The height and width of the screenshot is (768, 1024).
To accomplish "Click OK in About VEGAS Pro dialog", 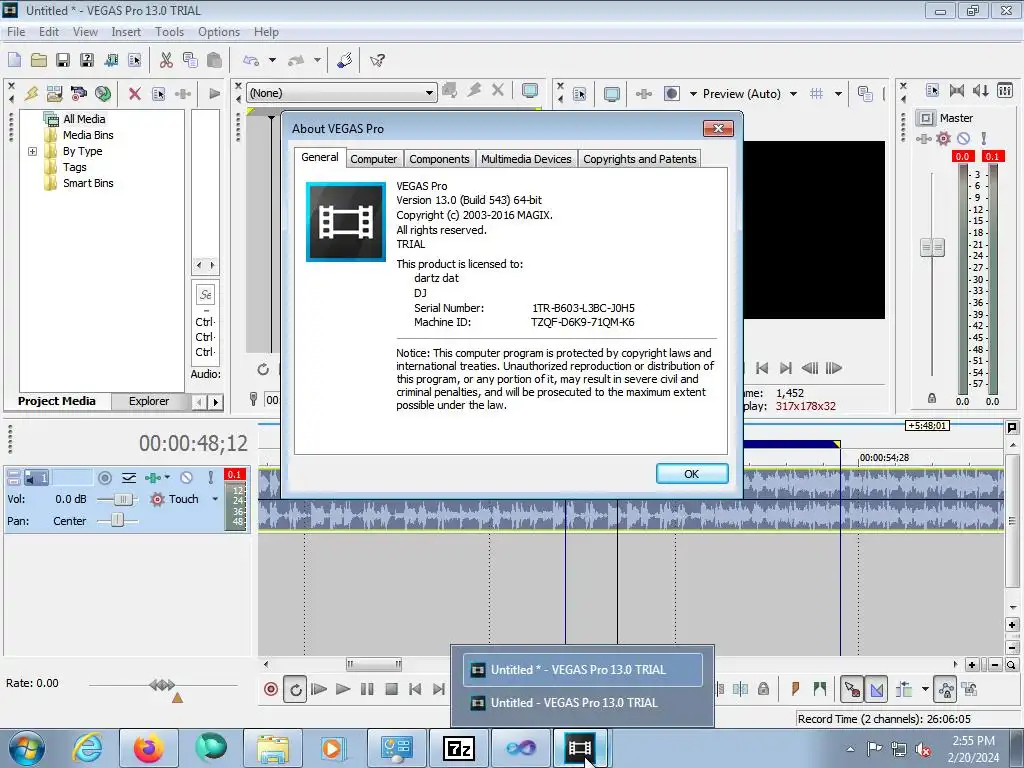I will click(x=692, y=473).
